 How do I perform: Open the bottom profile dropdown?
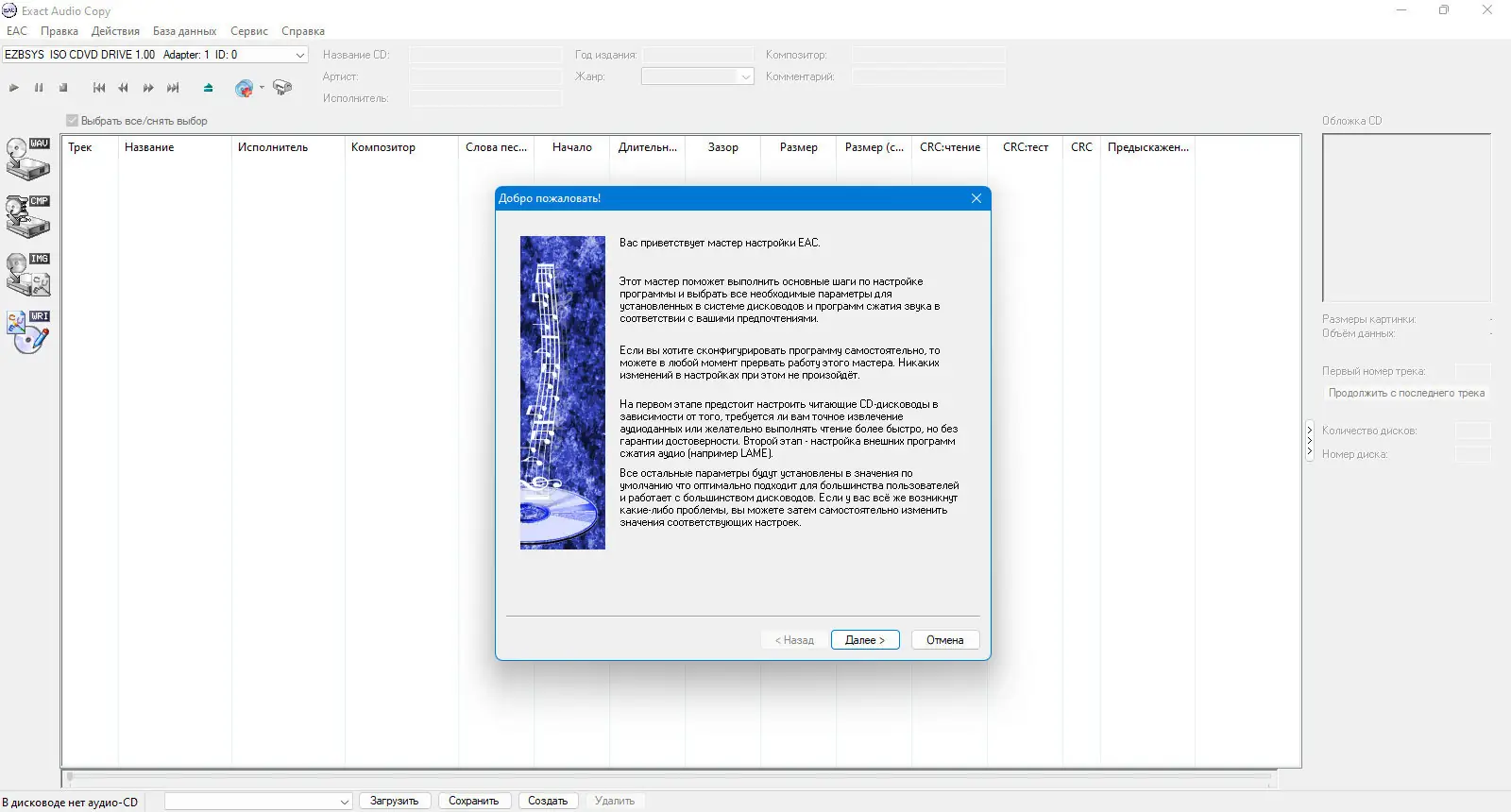pyautogui.click(x=259, y=801)
